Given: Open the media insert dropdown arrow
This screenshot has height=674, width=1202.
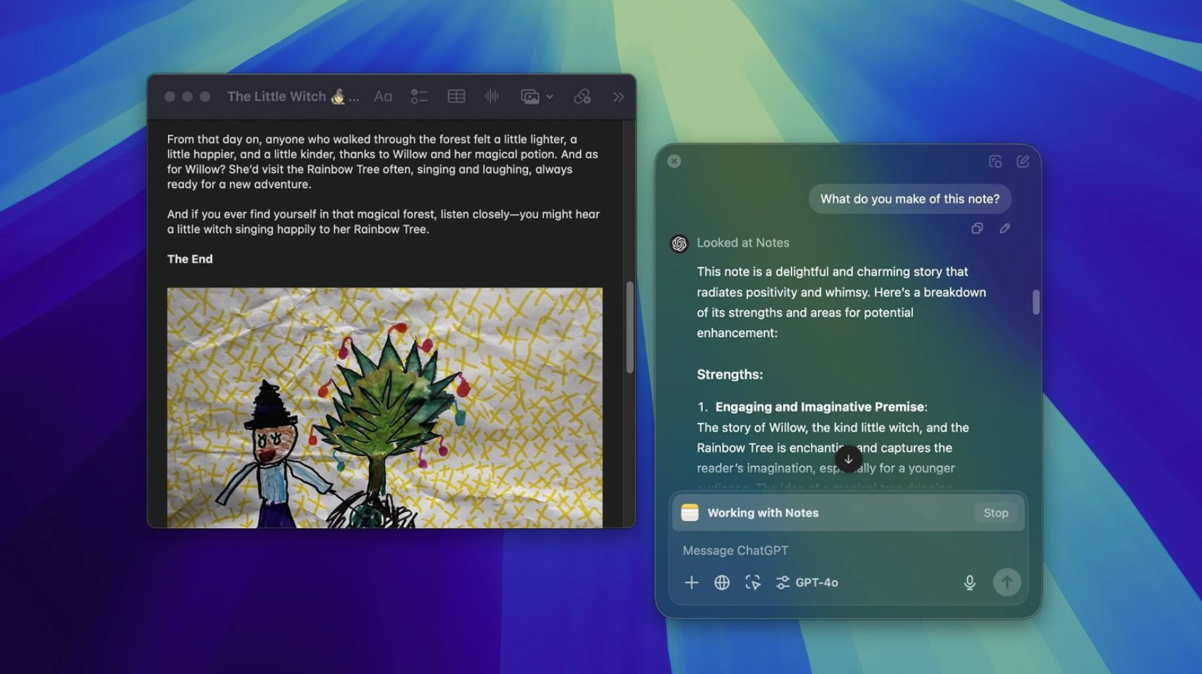Looking at the screenshot, I should pos(550,97).
